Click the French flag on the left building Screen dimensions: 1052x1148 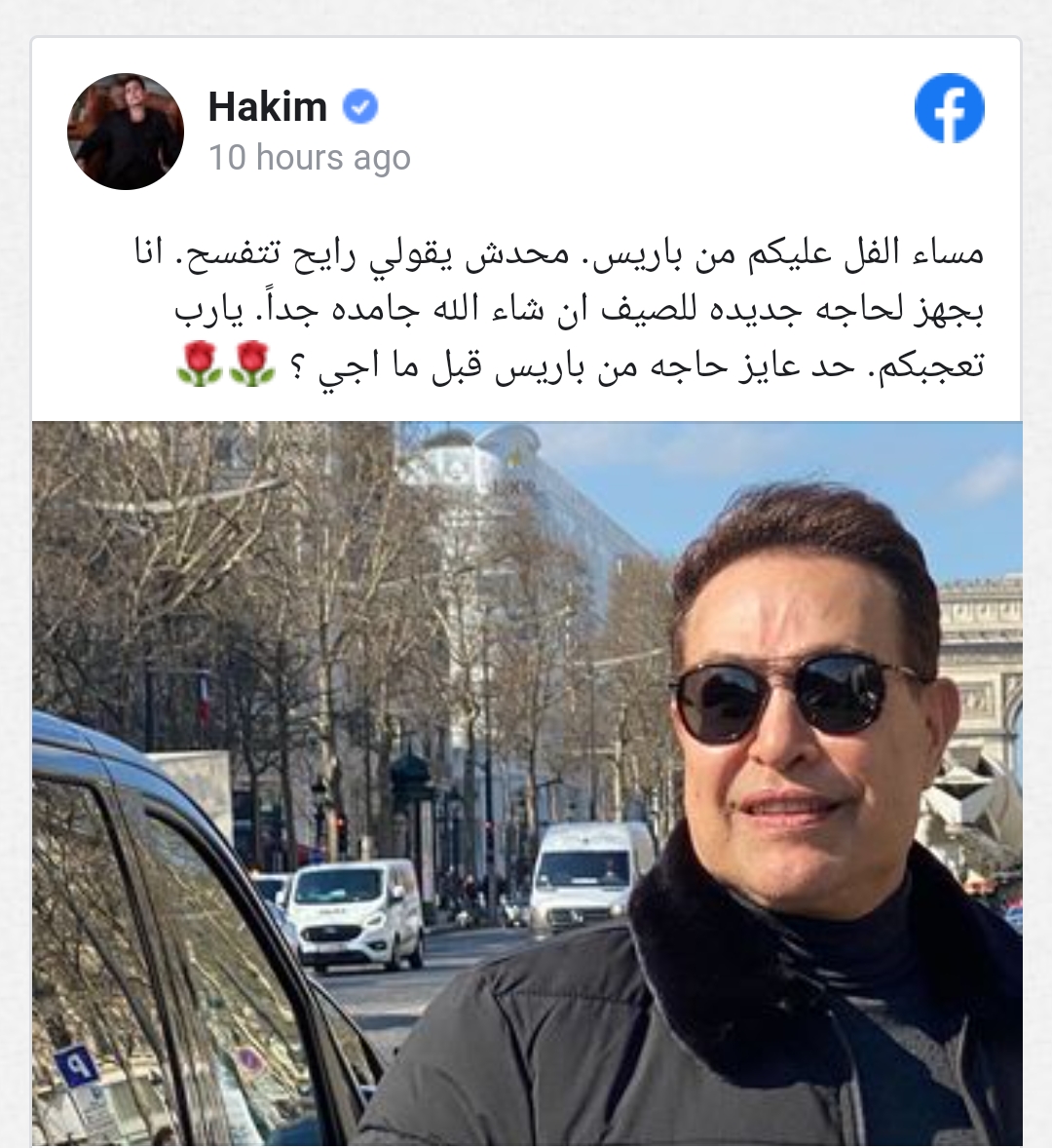click(204, 700)
